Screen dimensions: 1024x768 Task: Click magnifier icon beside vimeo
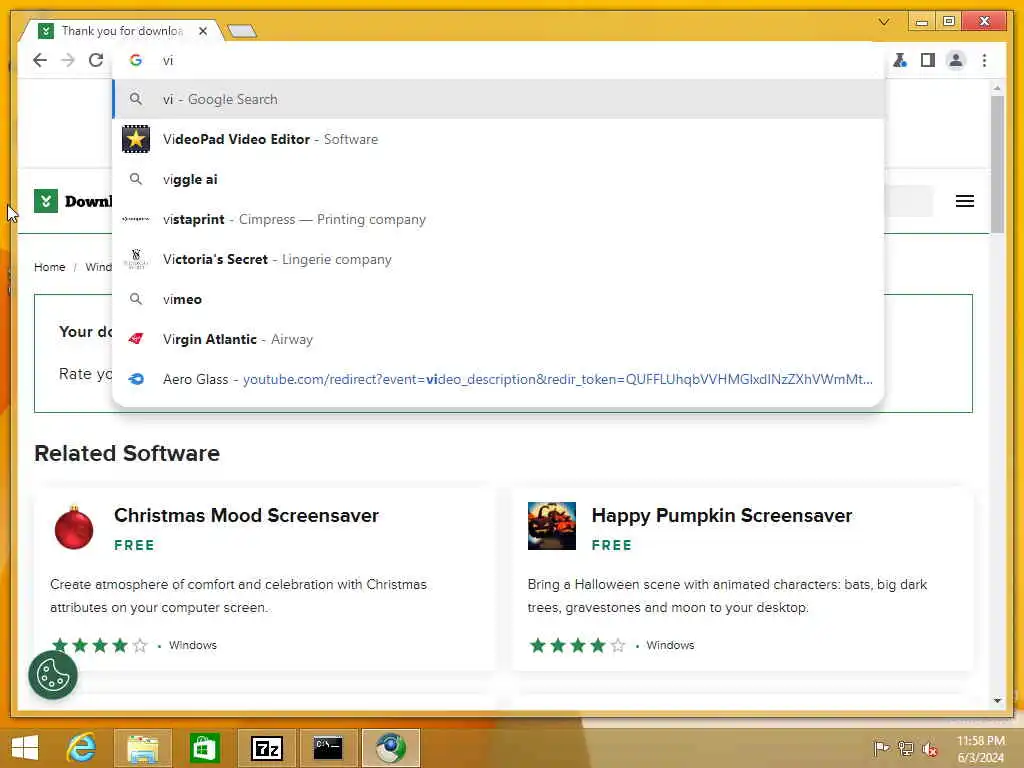pyautogui.click(x=136, y=299)
